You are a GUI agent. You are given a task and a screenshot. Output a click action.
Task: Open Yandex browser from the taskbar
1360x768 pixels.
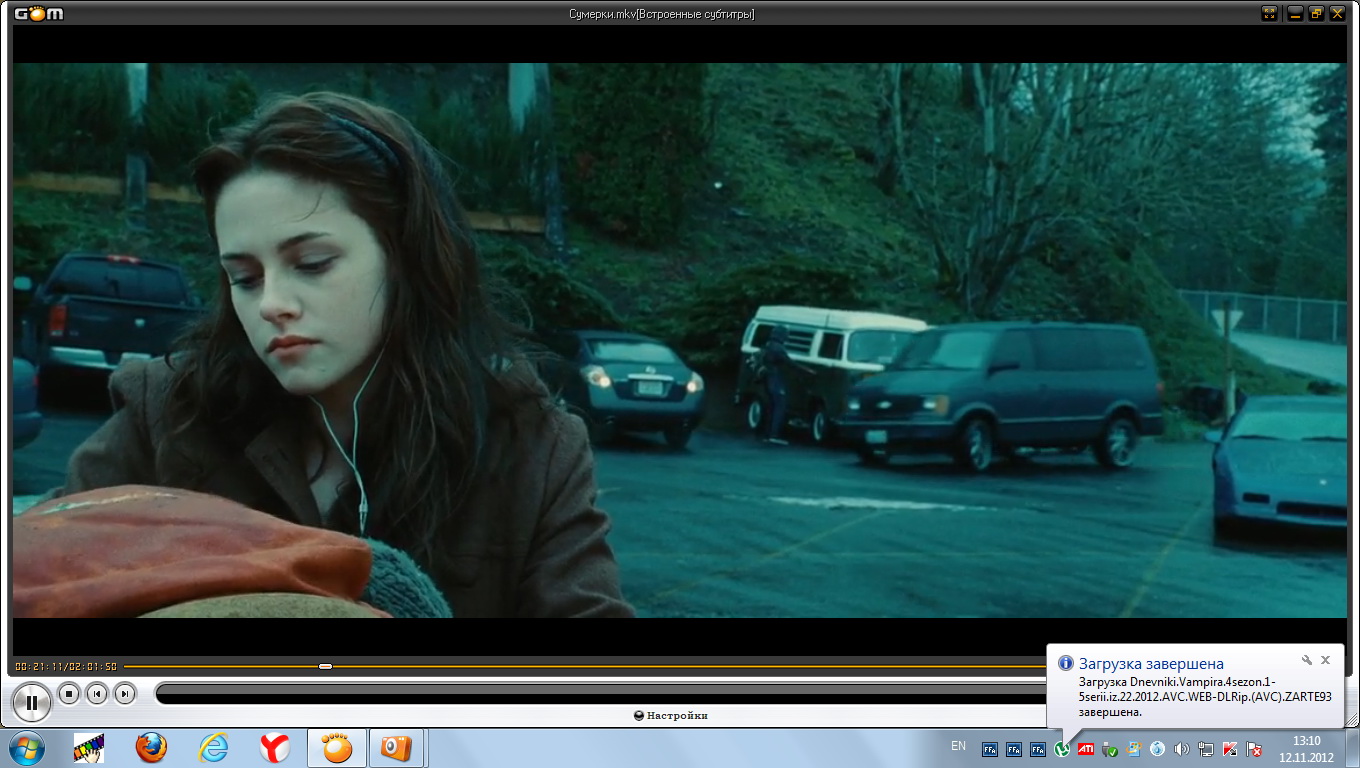275,748
